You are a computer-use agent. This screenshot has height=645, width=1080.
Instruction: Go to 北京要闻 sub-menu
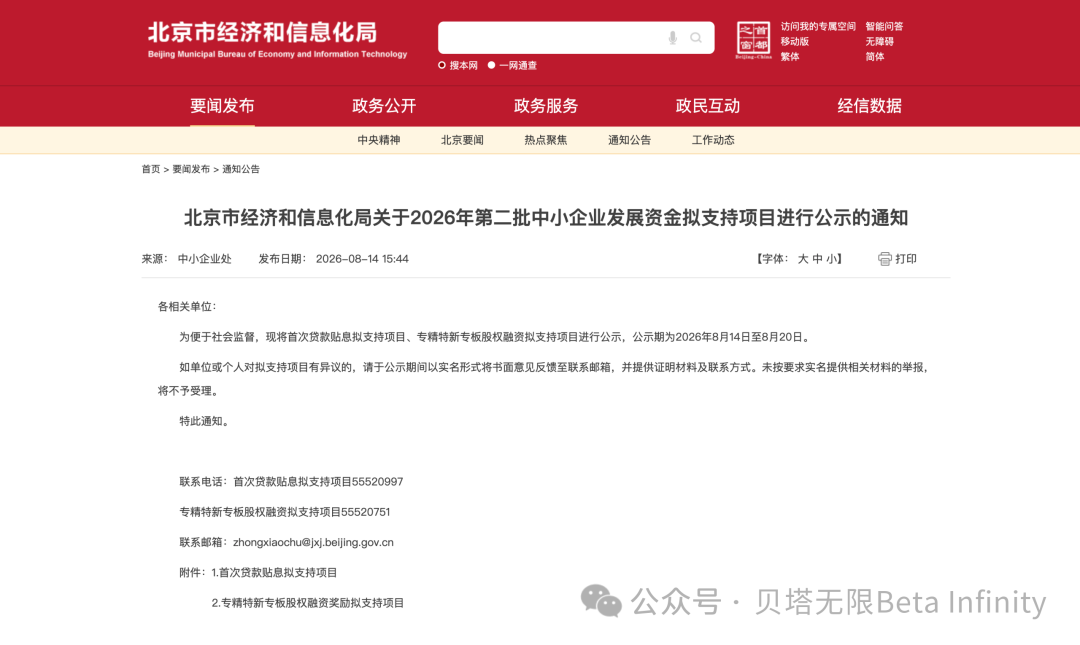462,140
